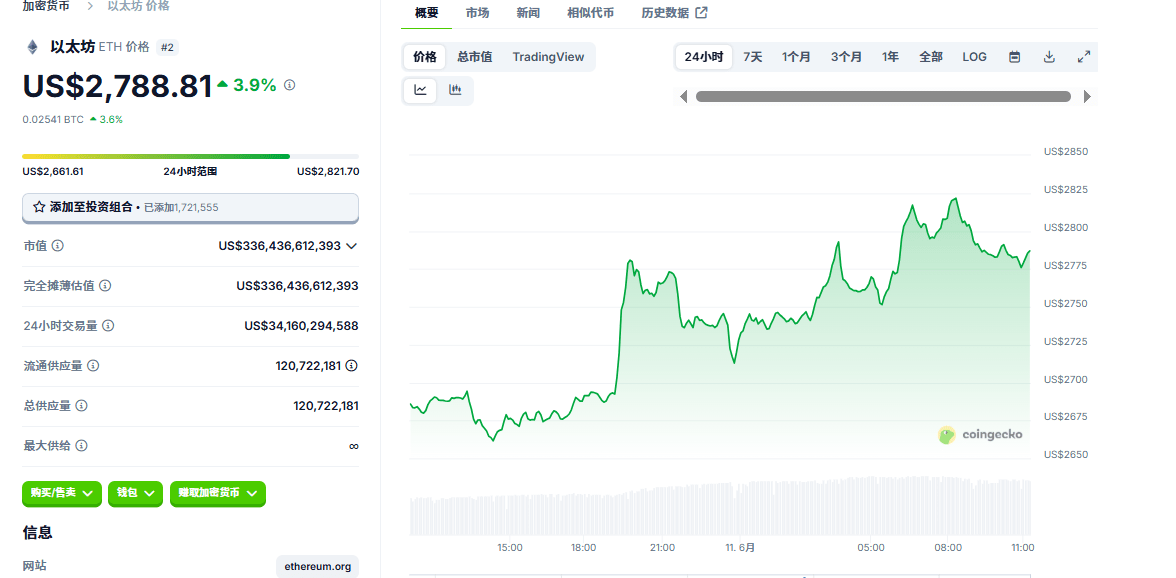Set chart range to 7天

click(x=753, y=57)
